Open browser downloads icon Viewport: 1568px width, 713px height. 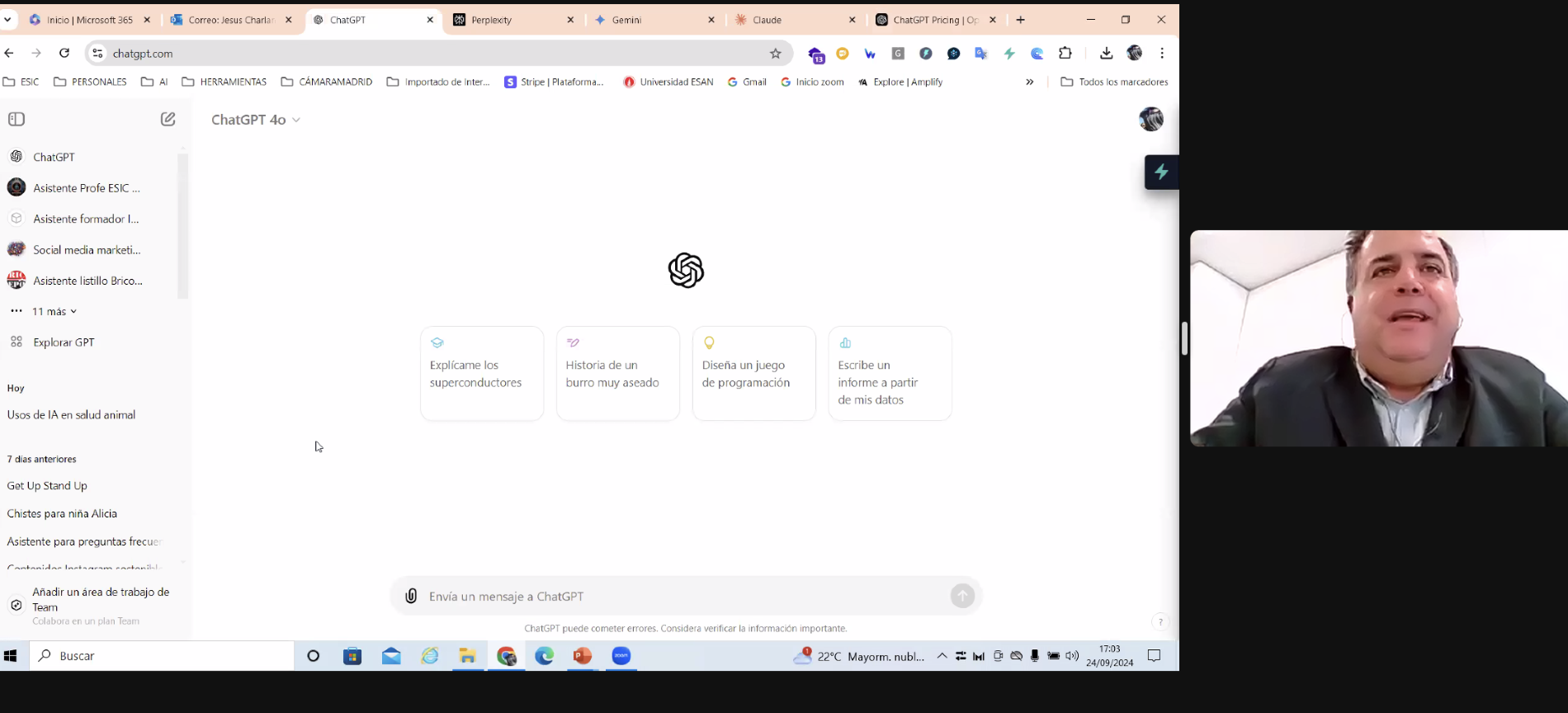tap(1107, 53)
